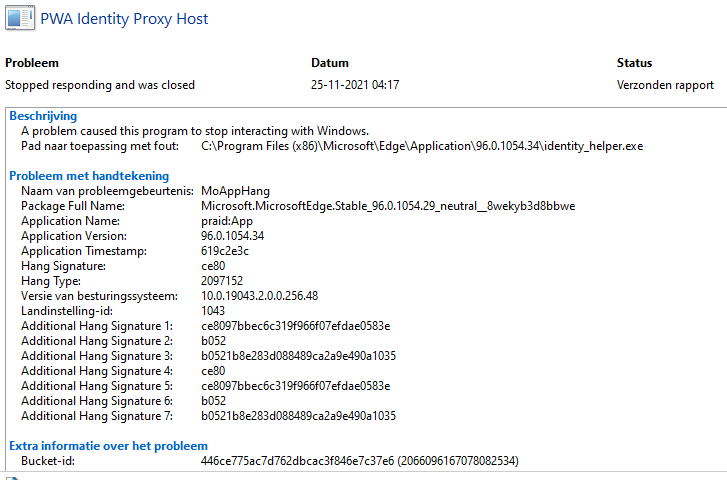The width and height of the screenshot is (727, 480).
Task: Select 'Stopped responding and was closed' text
Action: point(100,85)
